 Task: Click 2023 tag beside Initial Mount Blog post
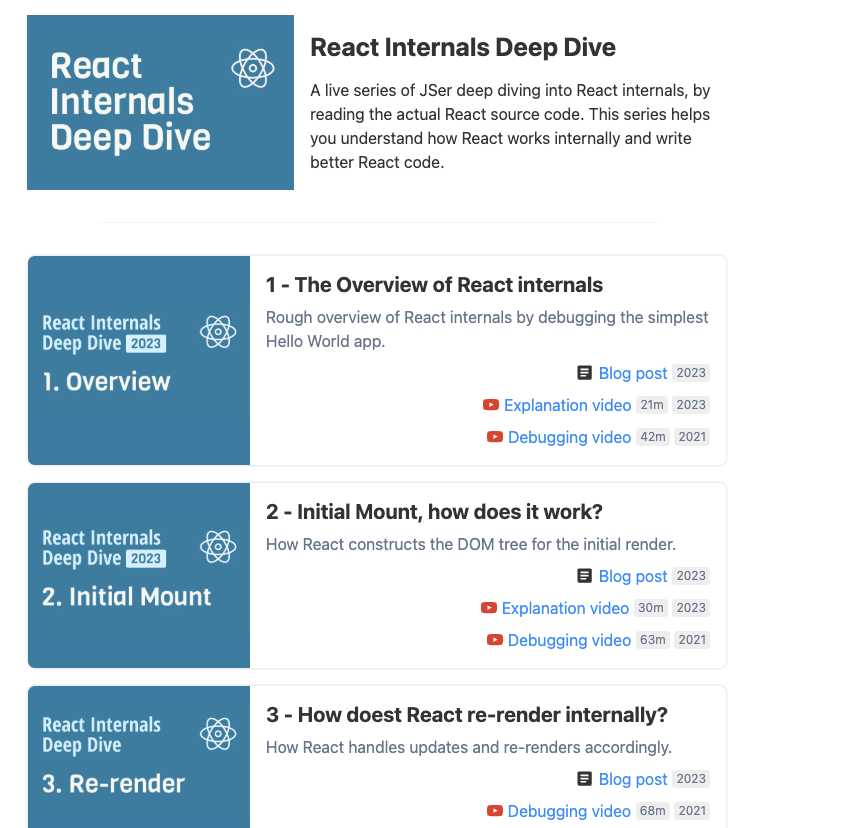point(691,576)
